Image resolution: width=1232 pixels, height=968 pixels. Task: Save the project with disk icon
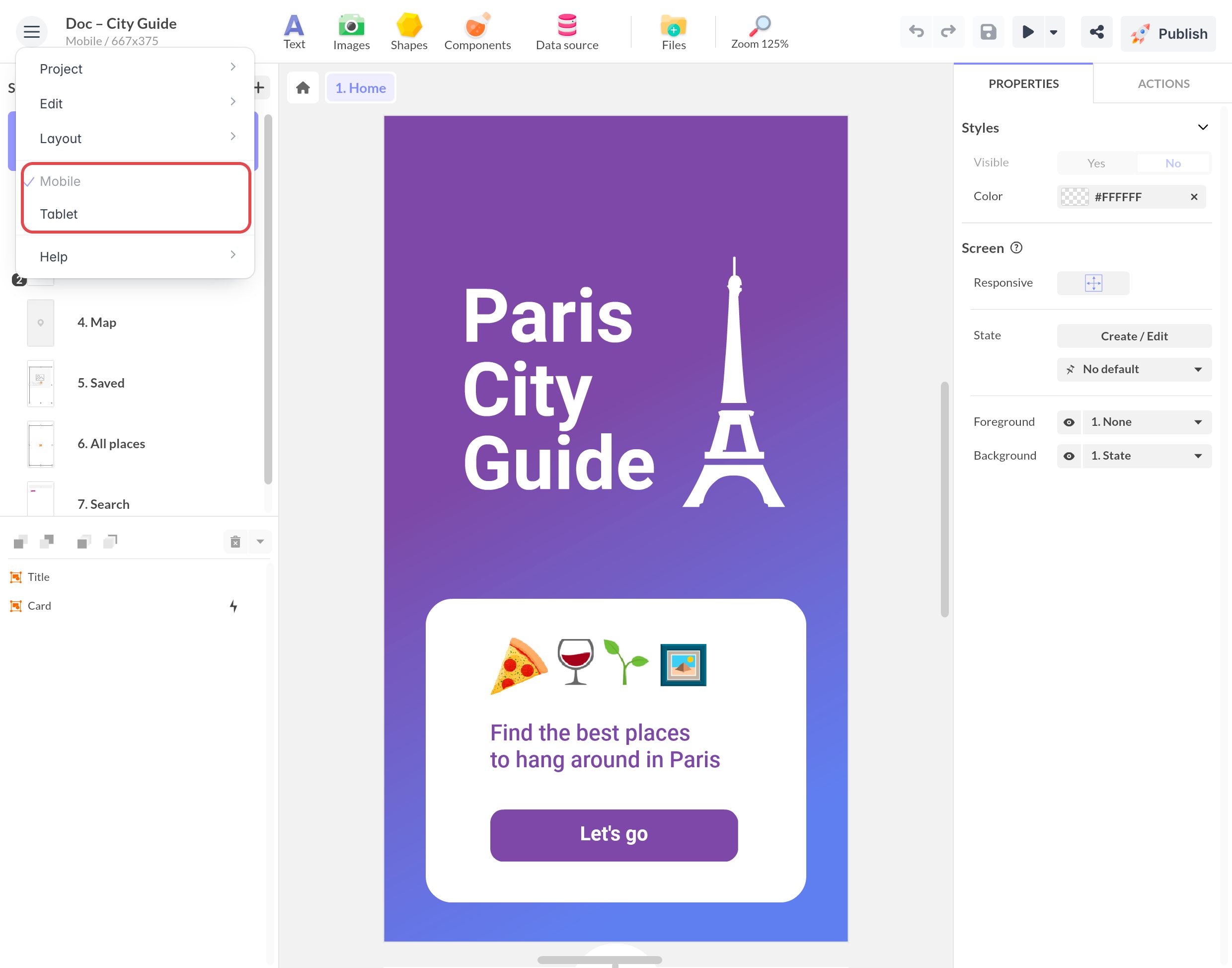click(x=988, y=32)
